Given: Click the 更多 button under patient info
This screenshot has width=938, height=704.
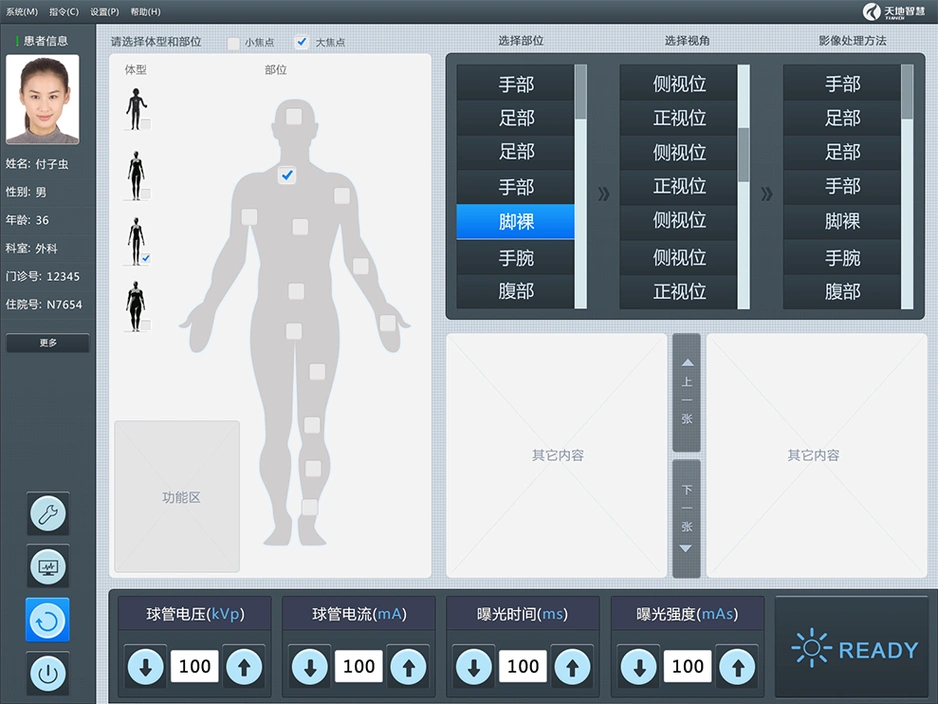Looking at the screenshot, I should [x=48, y=343].
